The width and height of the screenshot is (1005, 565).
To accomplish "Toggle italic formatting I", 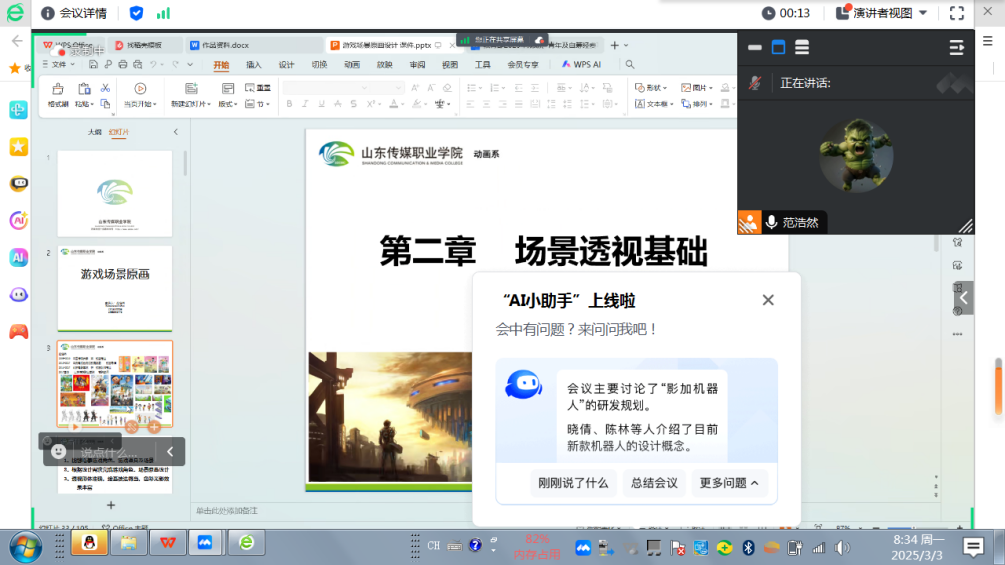I will tap(305, 104).
